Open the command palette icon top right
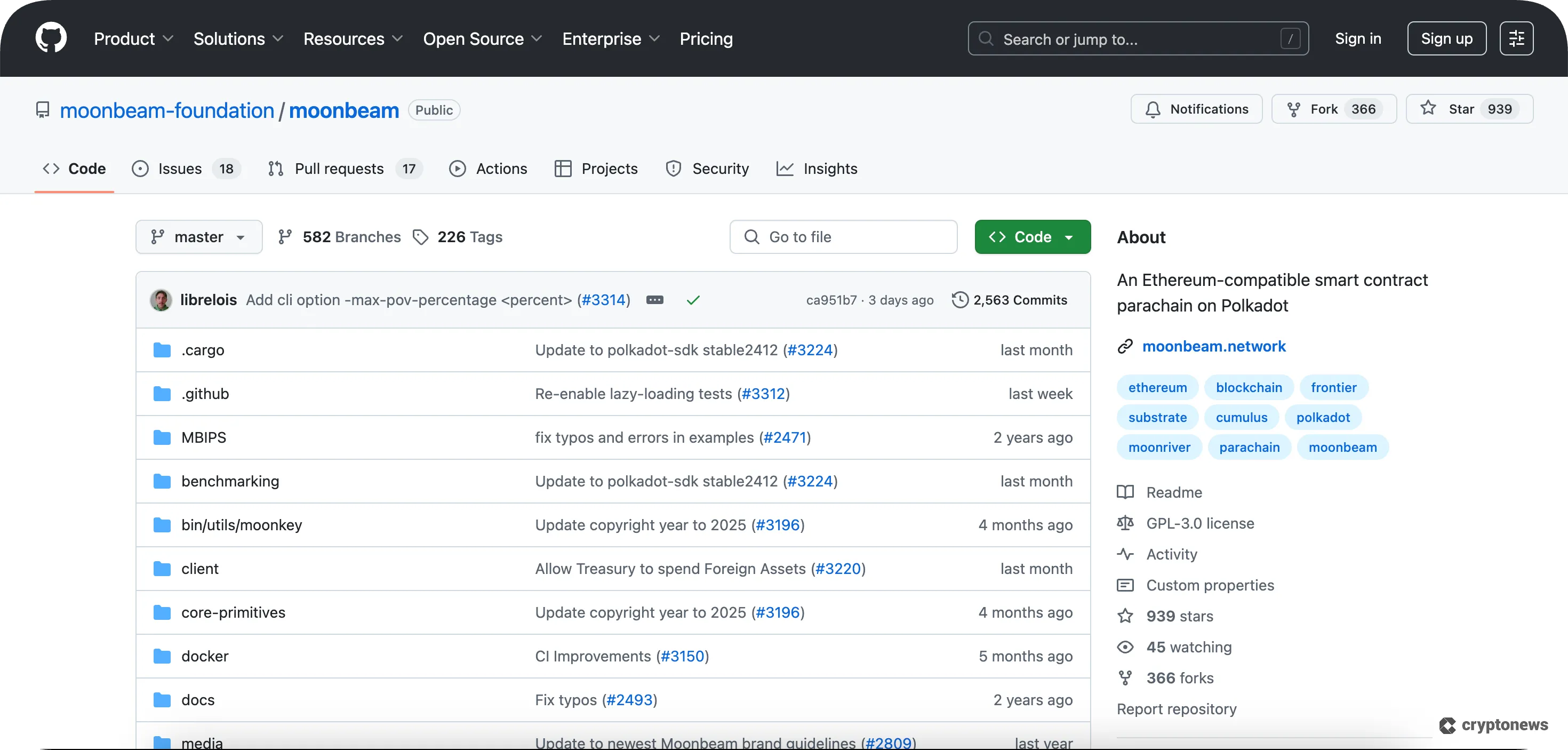This screenshot has width=1568, height=750. point(1516,38)
